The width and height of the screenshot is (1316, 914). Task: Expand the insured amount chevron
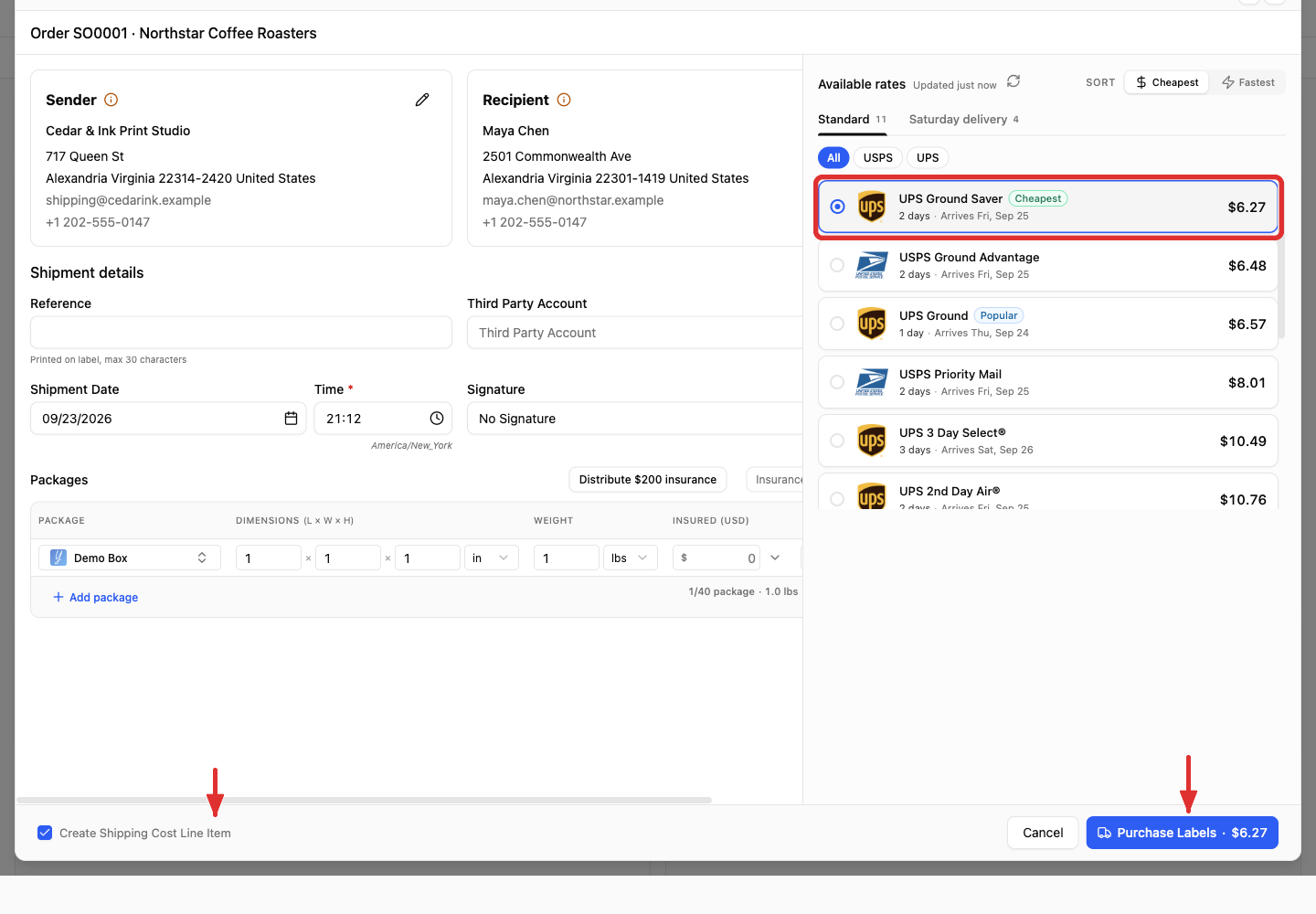click(x=775, y=558)
